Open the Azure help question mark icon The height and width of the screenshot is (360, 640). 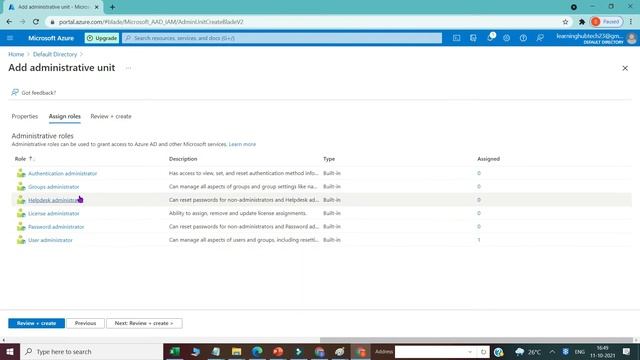click(523, 38)
